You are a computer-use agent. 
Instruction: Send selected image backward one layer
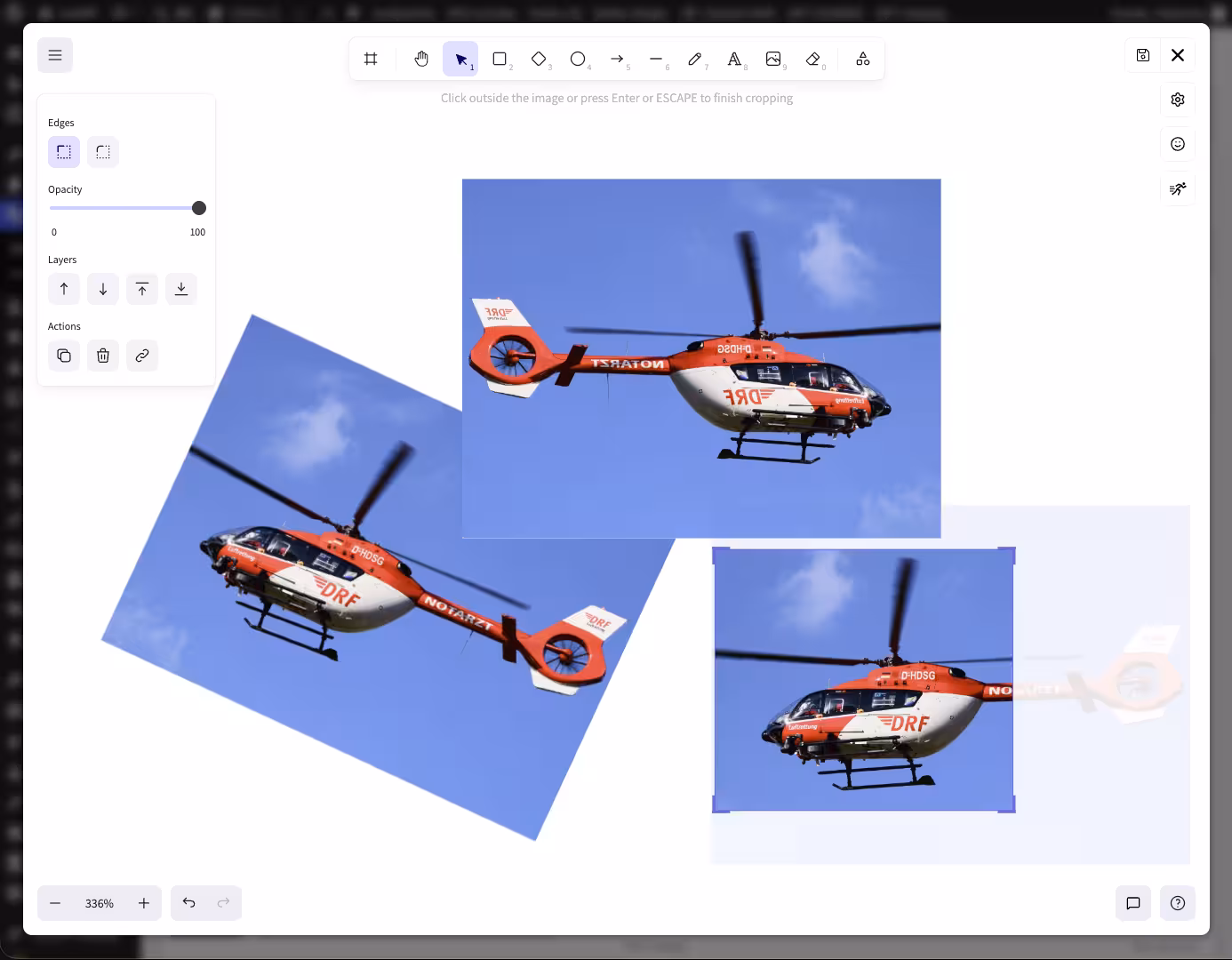[x=103, y=289]
